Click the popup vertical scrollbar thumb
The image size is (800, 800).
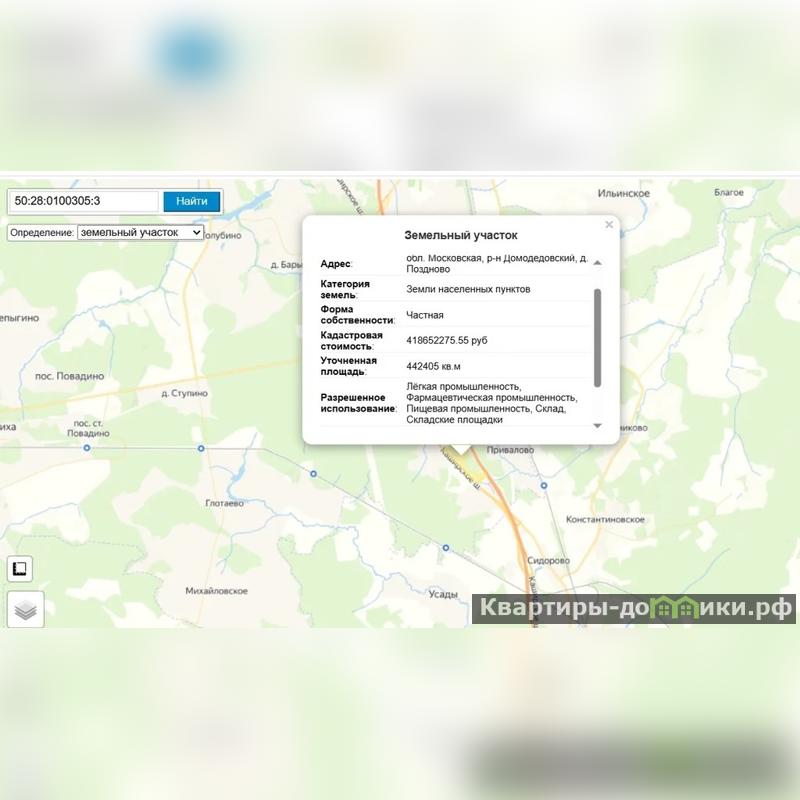[x=597, y=338]
